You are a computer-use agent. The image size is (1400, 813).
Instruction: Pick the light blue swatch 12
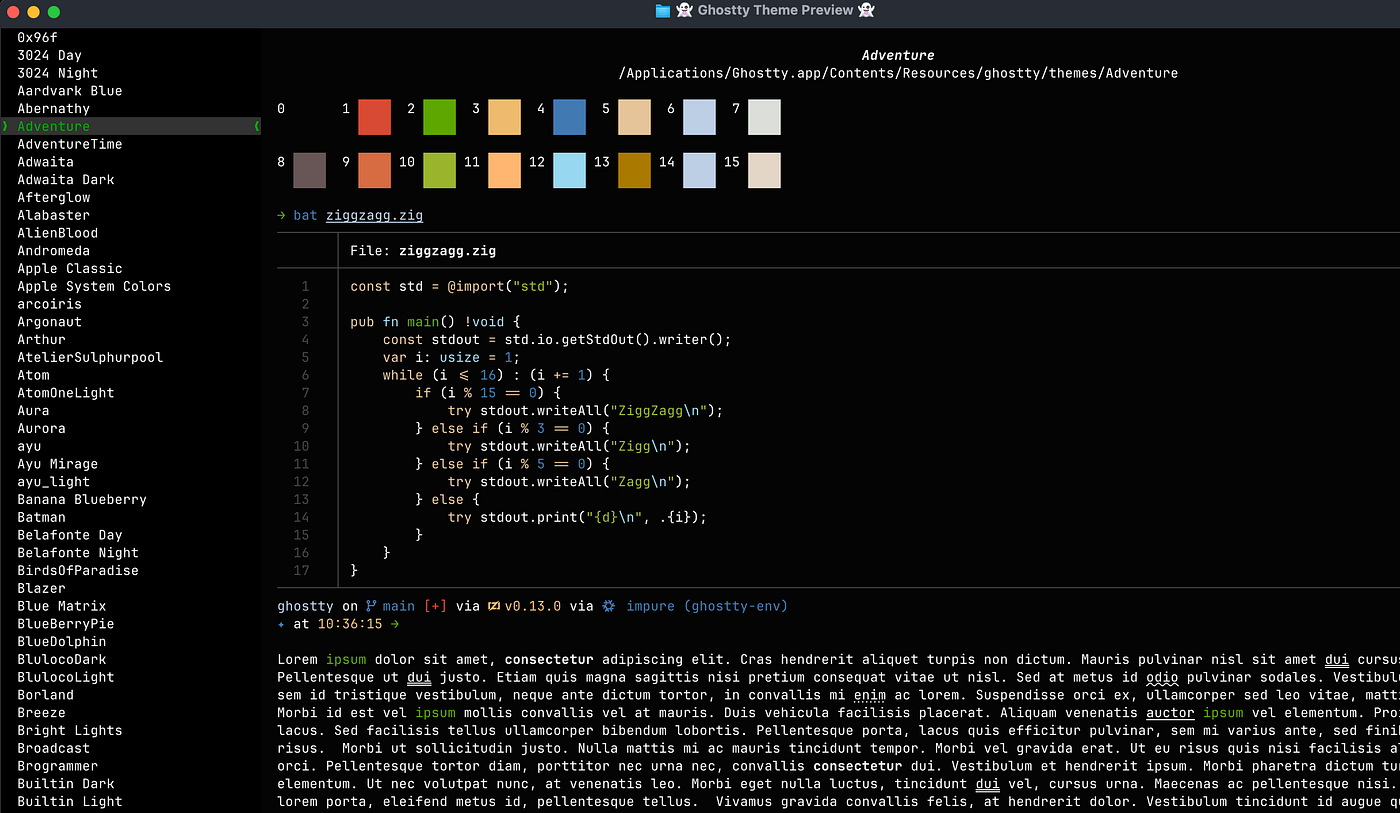tap(569, 170)
